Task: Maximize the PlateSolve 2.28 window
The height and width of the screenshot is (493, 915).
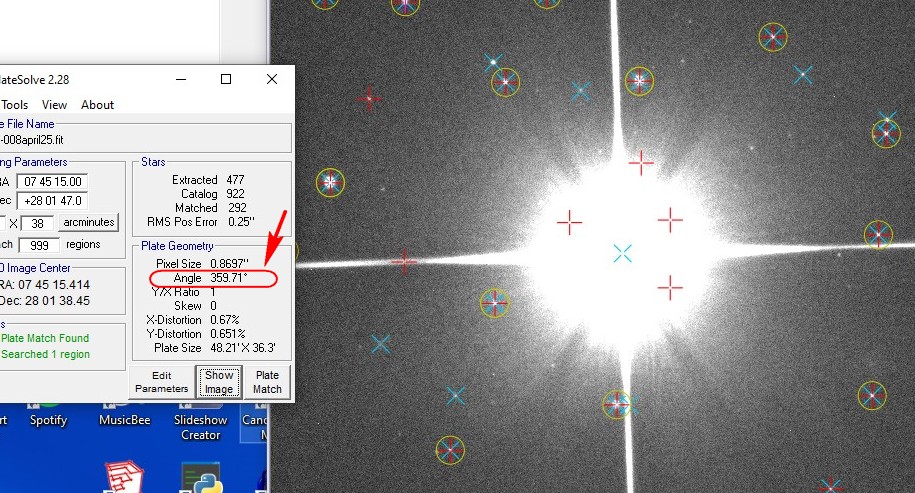Action: 226,79
